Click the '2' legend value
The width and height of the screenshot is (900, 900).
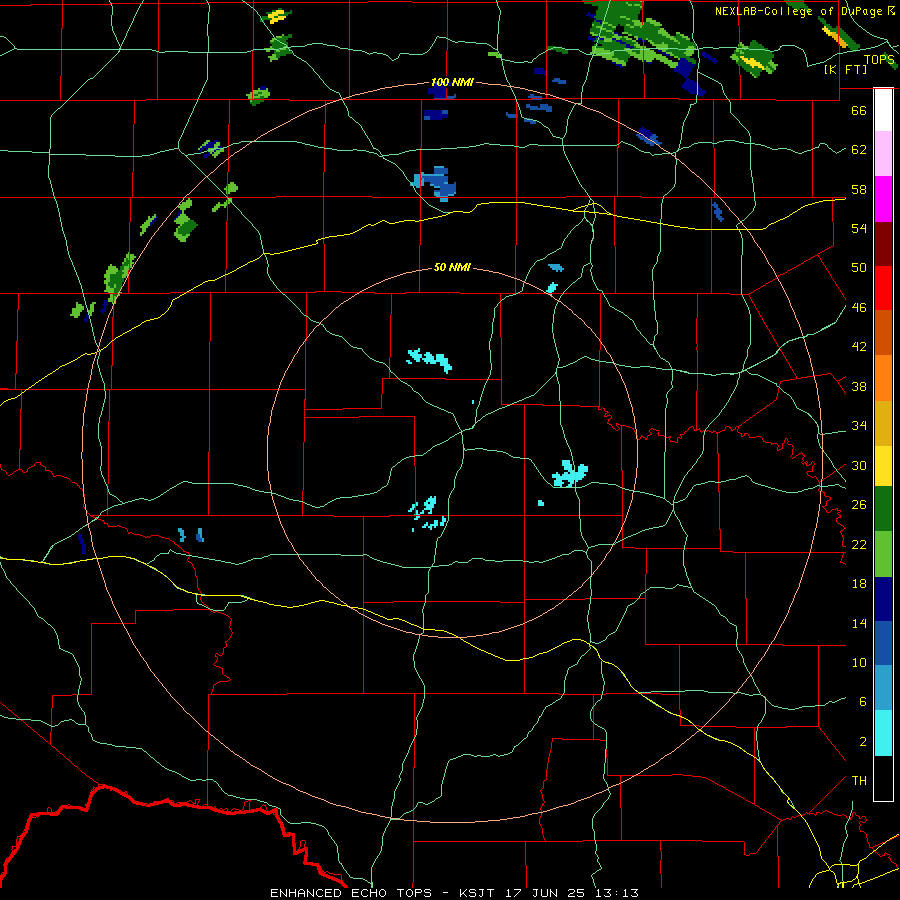click(x=863, y=742)
